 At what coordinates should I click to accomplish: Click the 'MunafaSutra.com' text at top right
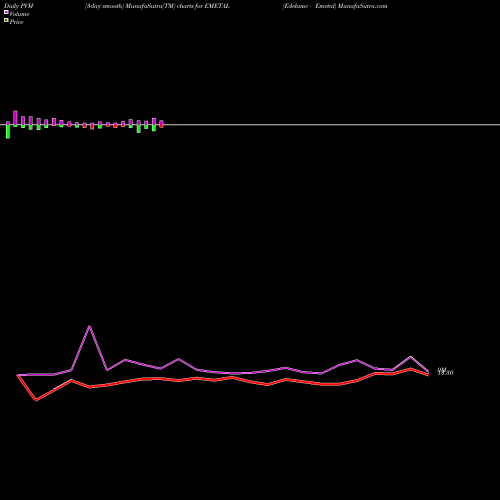[x=362, y=6]
